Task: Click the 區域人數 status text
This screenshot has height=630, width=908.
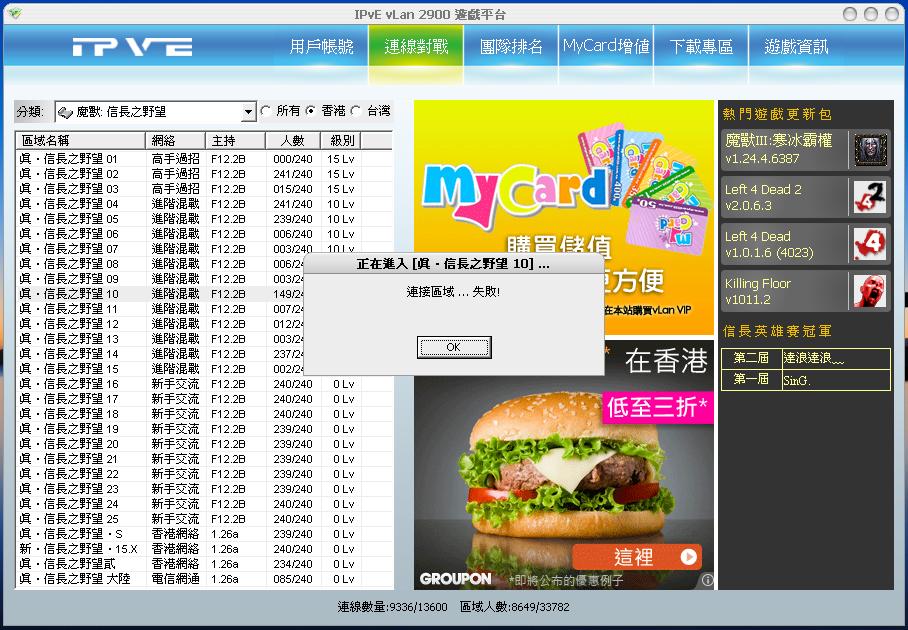Action: [515, 607]
